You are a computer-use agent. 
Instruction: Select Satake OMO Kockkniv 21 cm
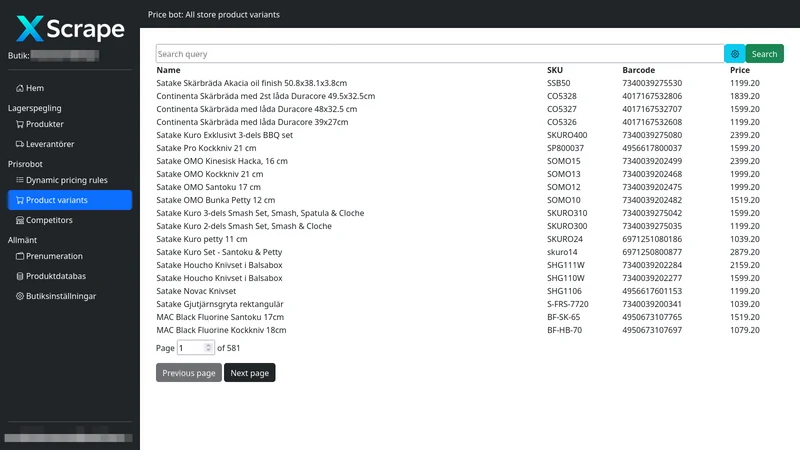(469, 174)
